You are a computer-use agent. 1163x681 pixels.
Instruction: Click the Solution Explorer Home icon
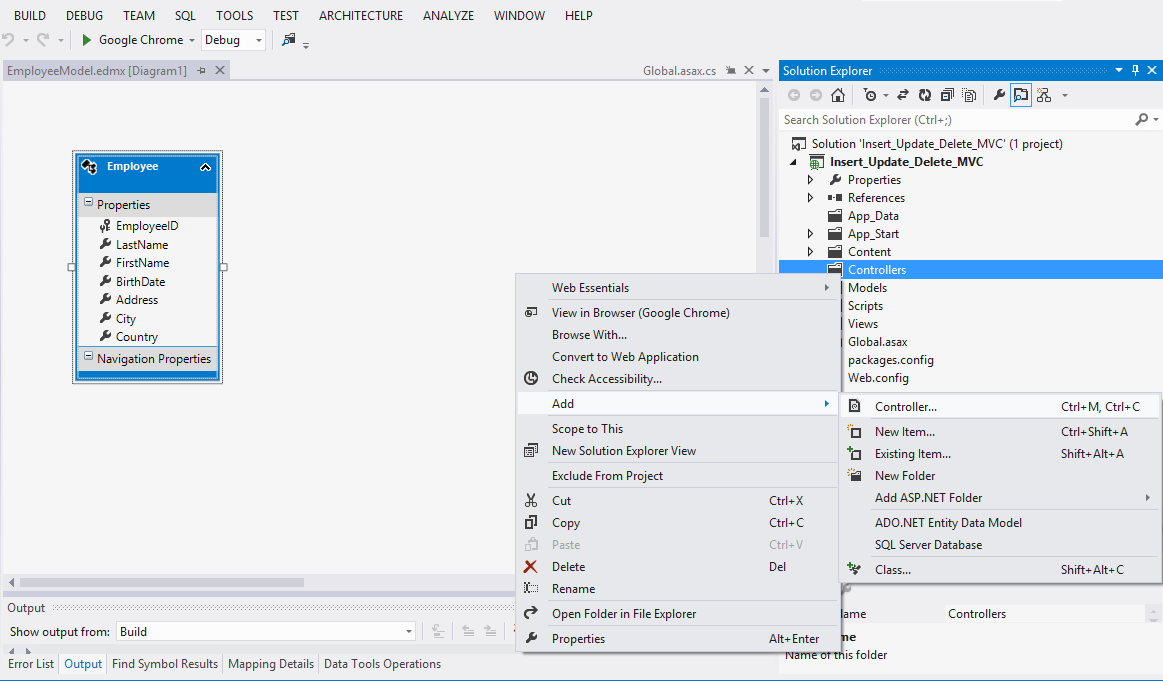tap(838, 94)
